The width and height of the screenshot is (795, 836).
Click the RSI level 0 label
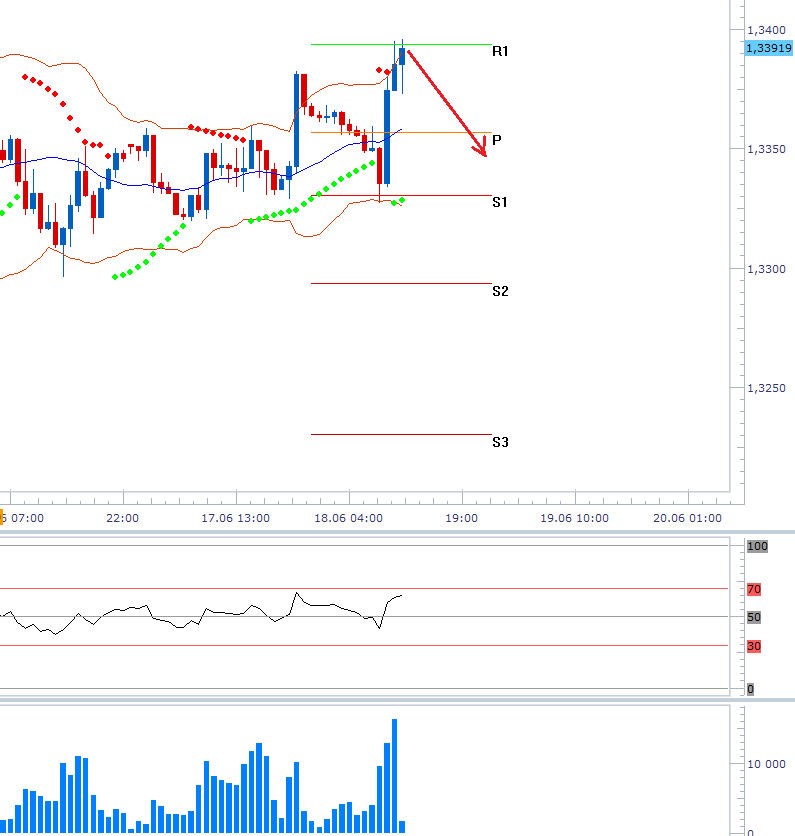click(x=750, y=689)
